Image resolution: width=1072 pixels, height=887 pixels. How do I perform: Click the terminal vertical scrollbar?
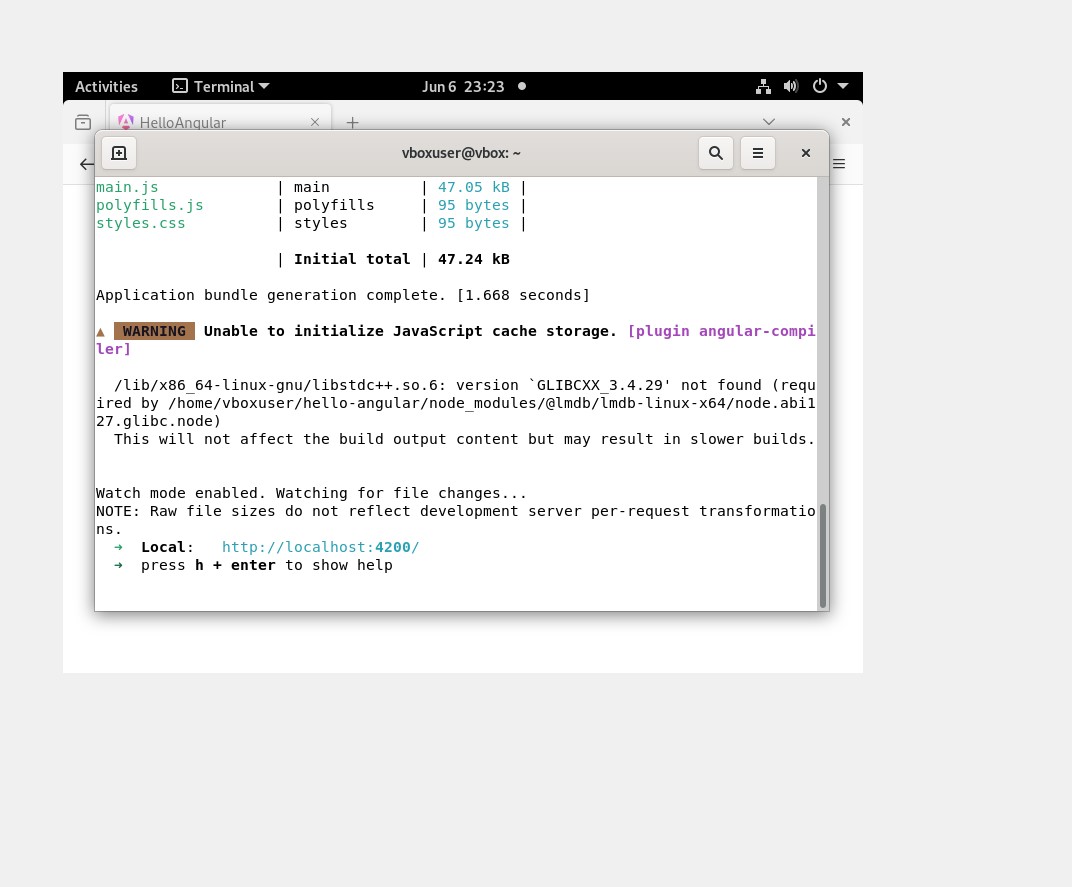click(823, 555)
